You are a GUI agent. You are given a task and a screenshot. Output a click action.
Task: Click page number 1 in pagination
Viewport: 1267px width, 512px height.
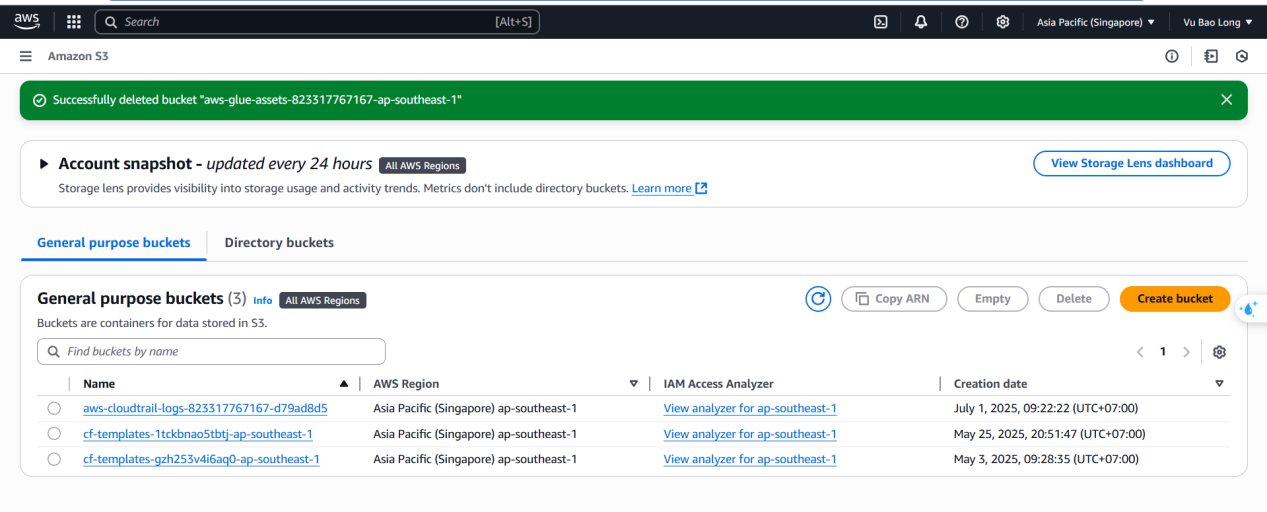tap(1163, 352)
